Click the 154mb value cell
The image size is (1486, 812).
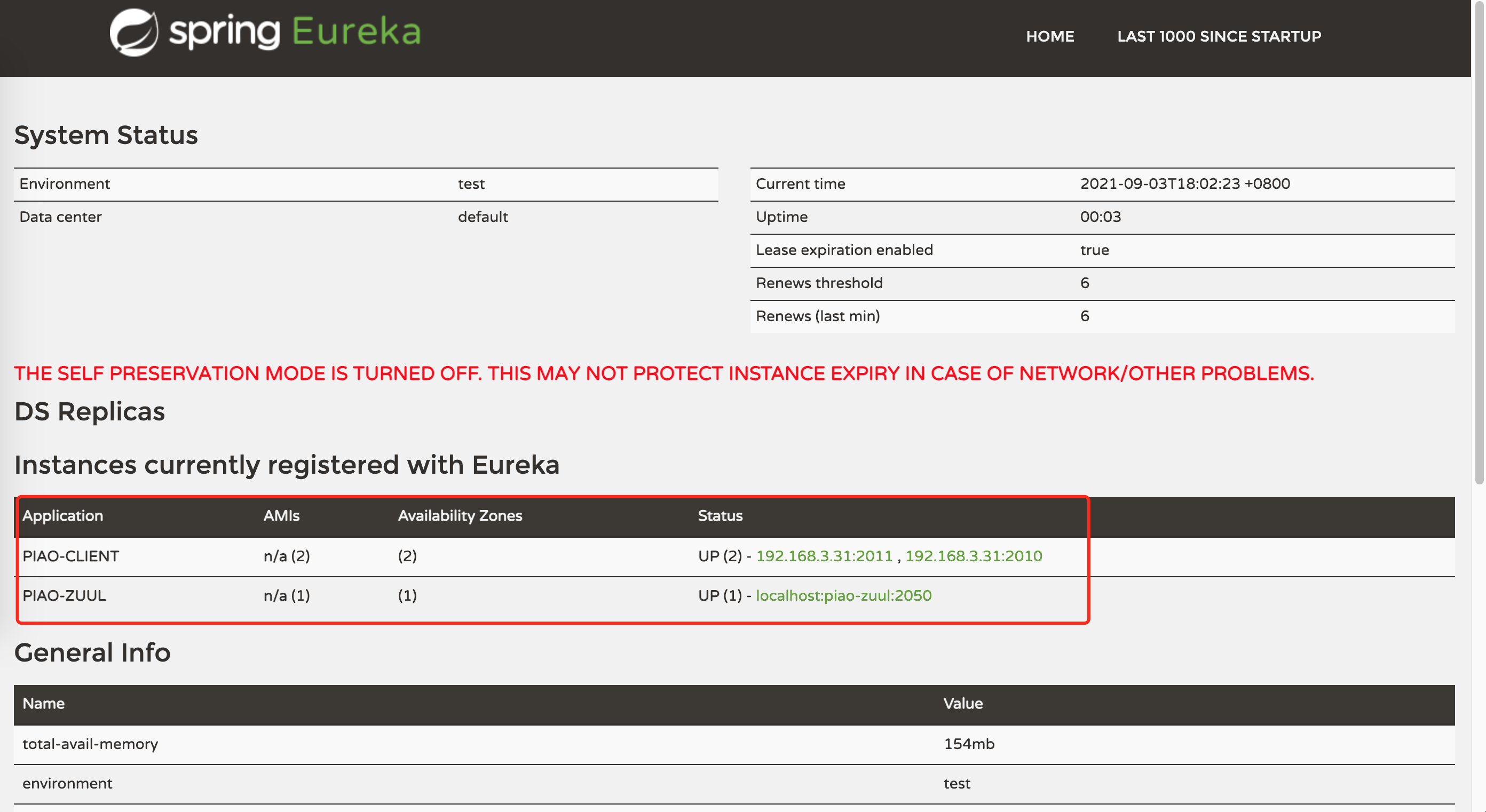coord(969,744)
